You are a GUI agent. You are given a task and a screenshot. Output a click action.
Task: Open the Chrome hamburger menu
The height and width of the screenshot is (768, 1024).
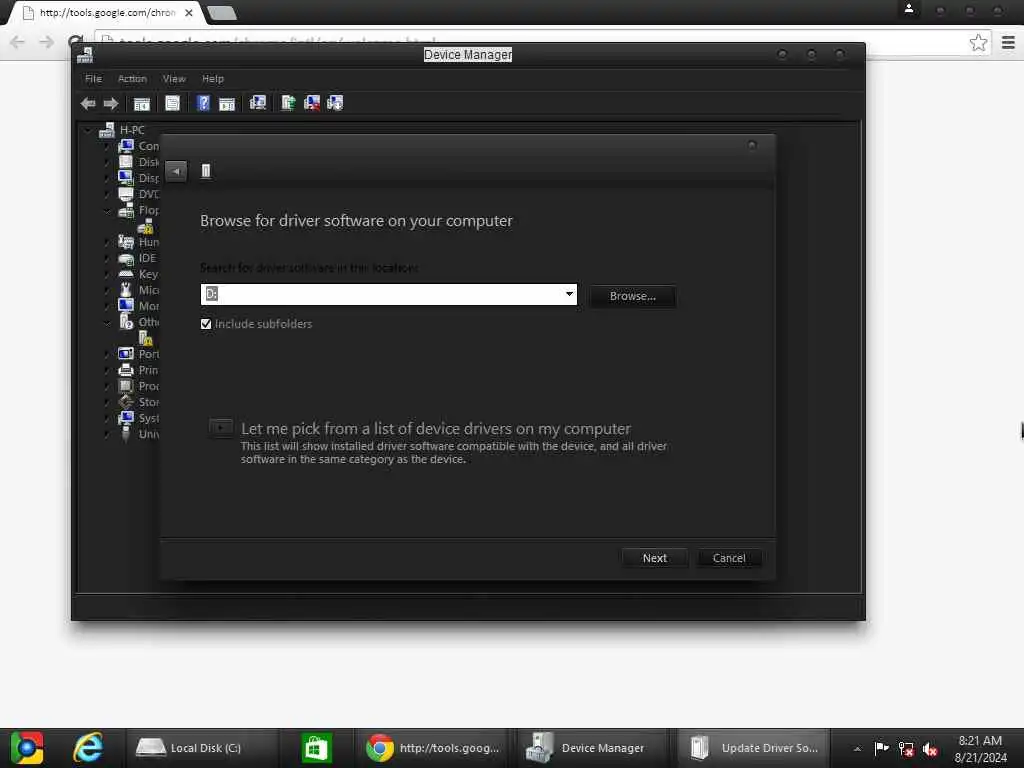1008,43
